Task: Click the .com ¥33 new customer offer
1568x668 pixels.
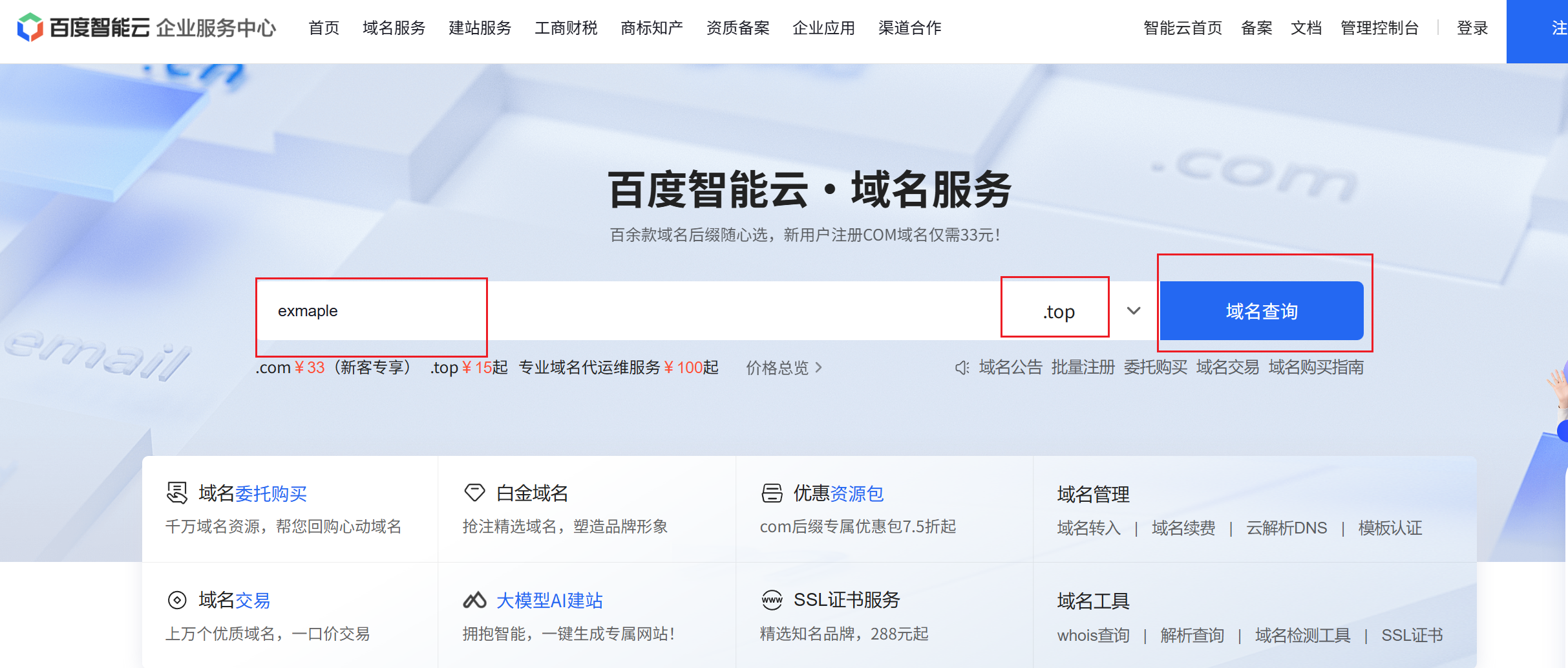Action: [x=334, y=367]
